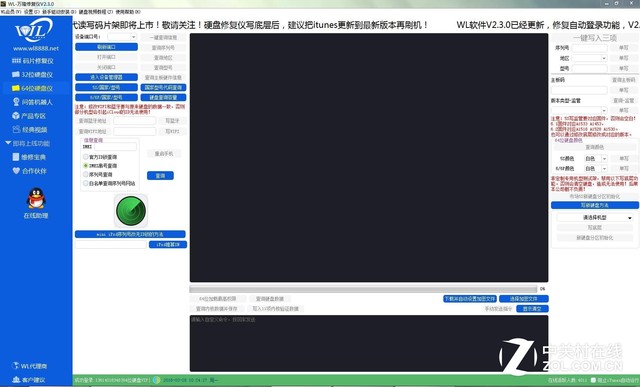Select the 白名单查询序列号网站 radio option
The image size is (640, 387).
point(86,183)
